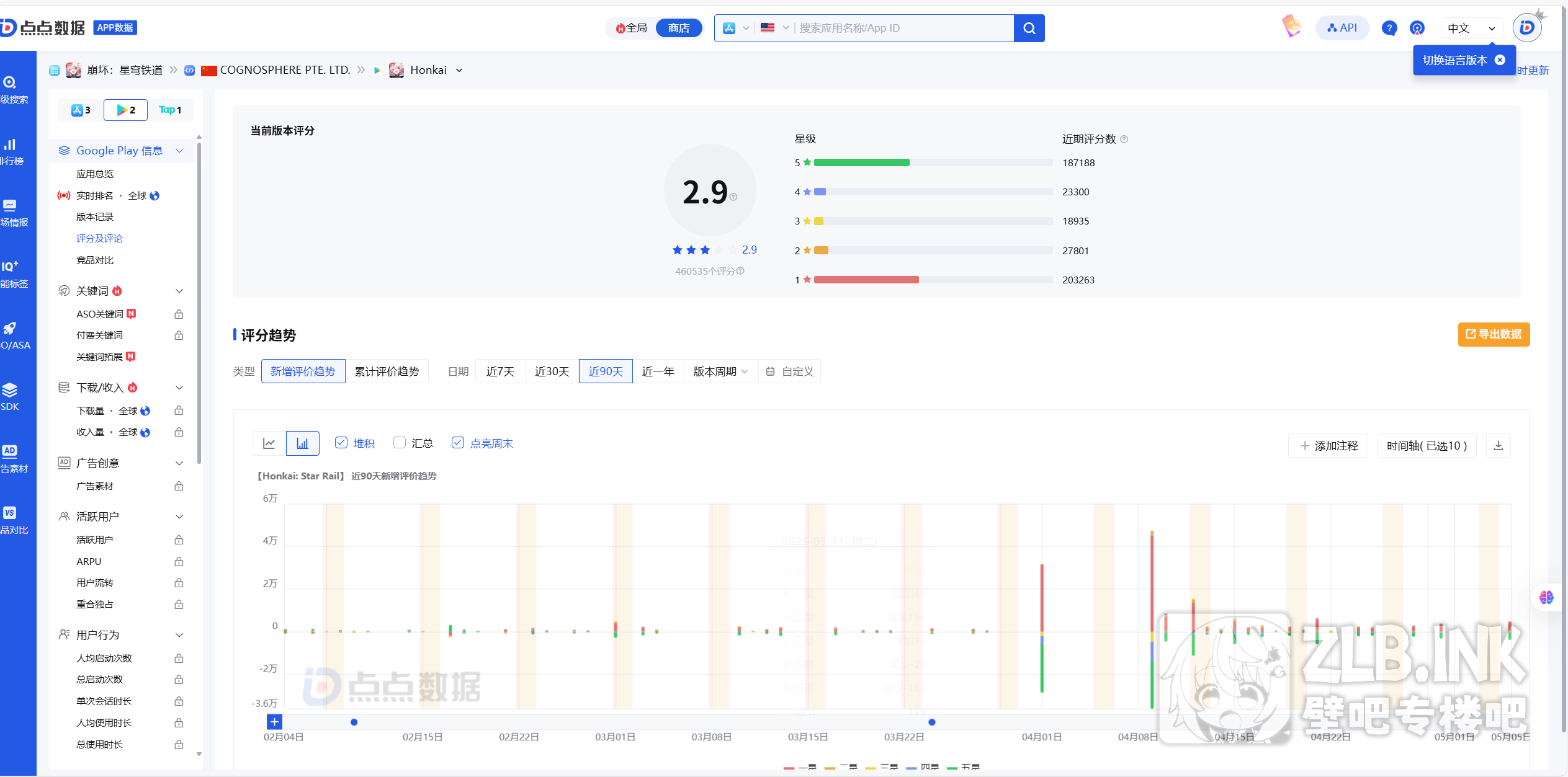The width and height of the screenshot is (1568, 777).
Task: Open the user avatar profile icon
Action: (x=1527, y=27)
